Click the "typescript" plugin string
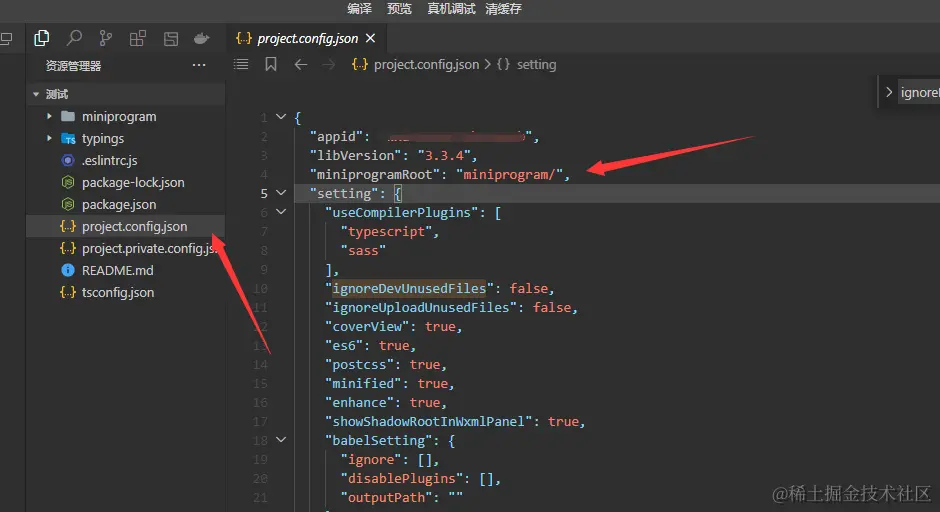The width and height of the screenshot is (940, 512). pos(387,231)
